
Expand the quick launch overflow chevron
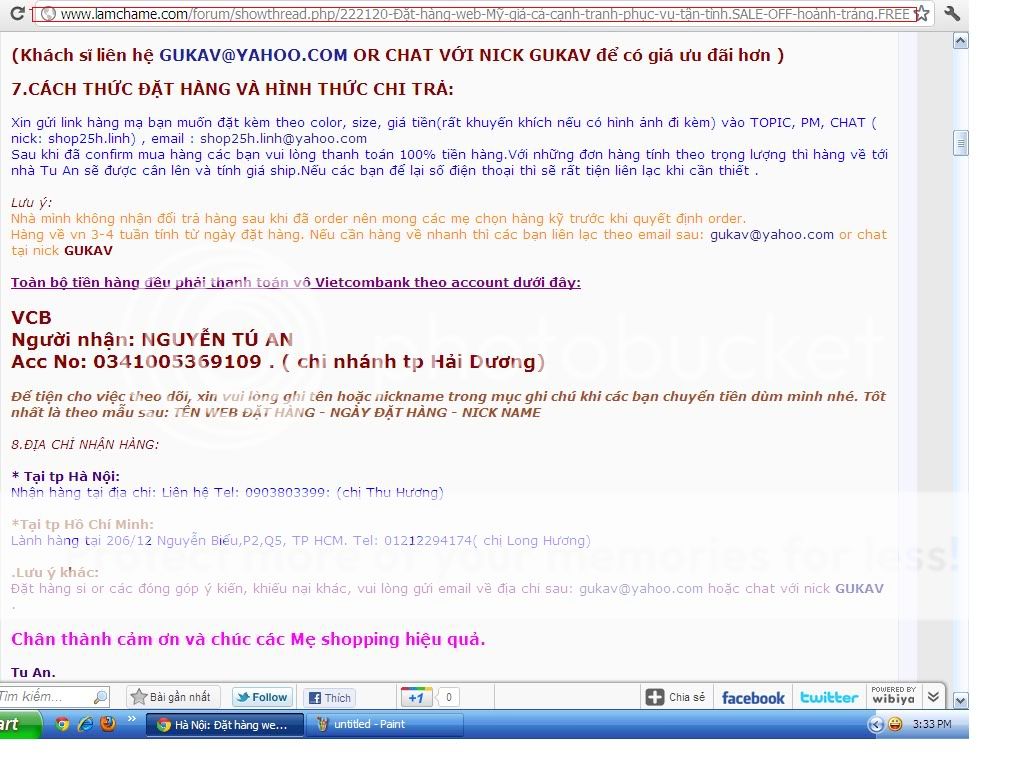click(132, 719)
